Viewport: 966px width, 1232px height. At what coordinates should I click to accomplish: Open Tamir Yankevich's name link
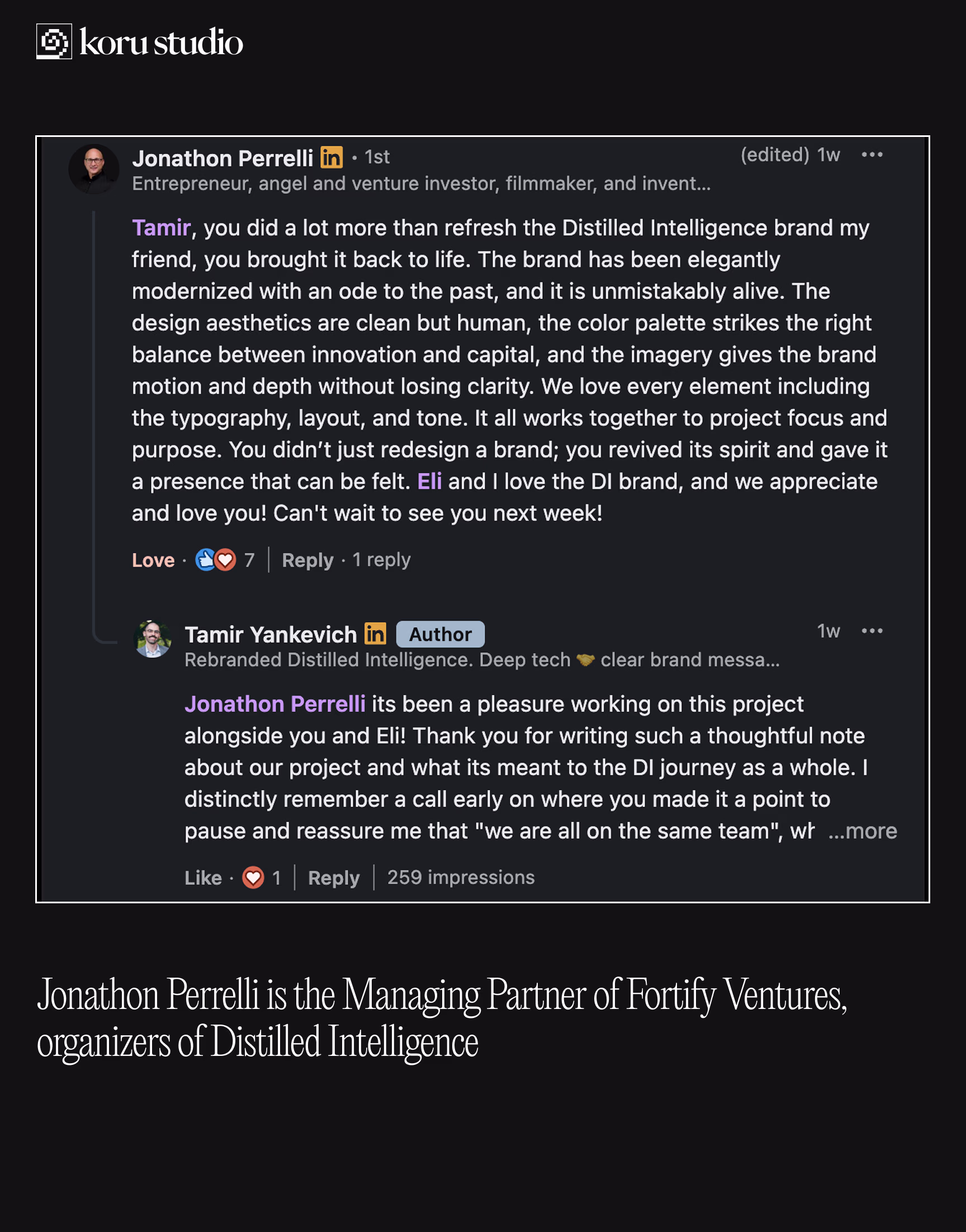(271, 635)
